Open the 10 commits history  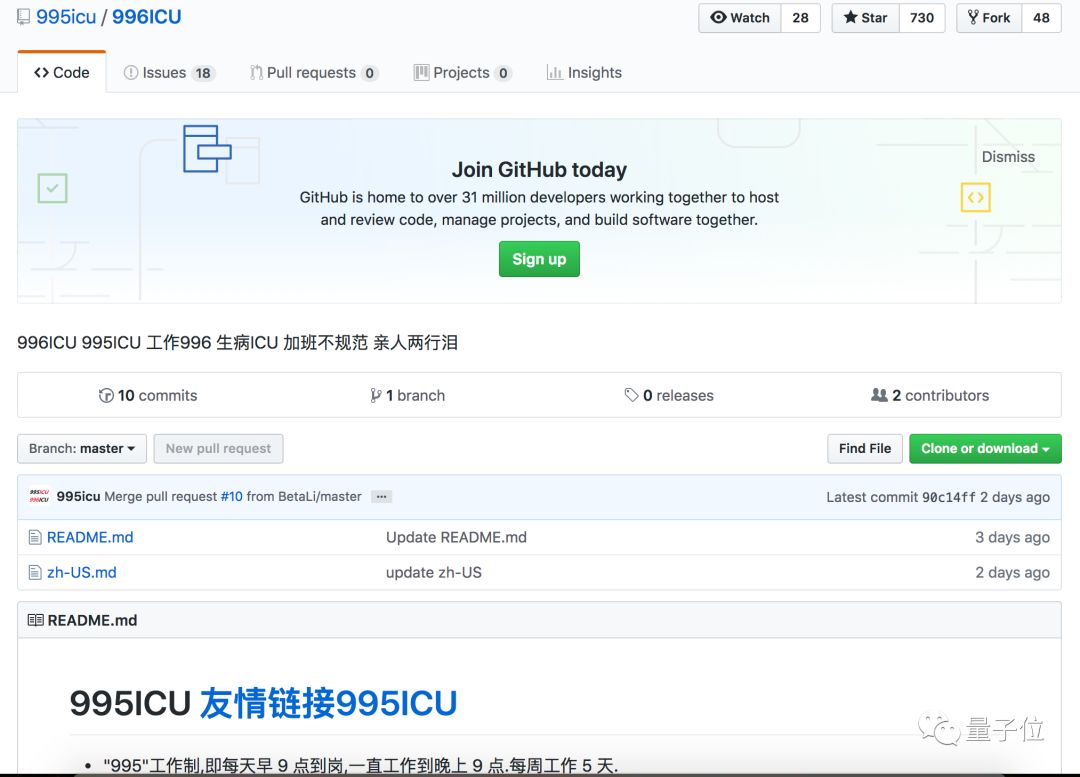click(148, 395)
